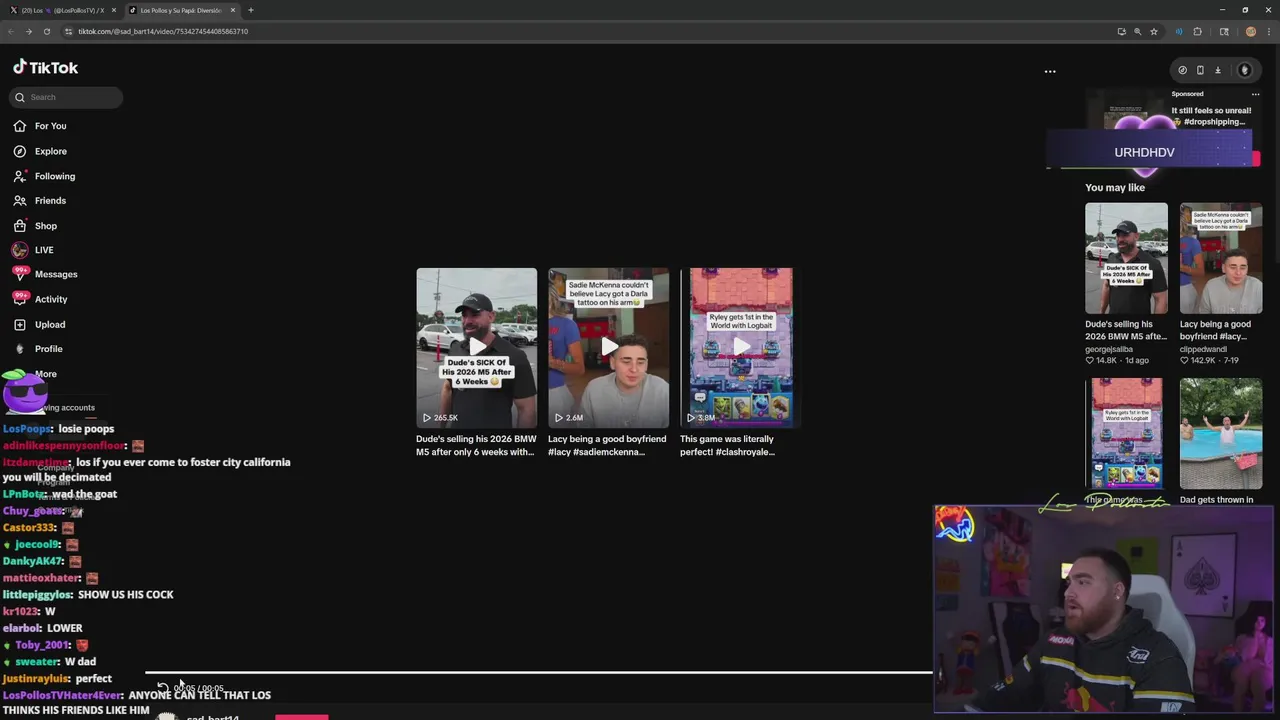The width and height of the screenshot is (1280, 720).
Task: Open the clippedwandl creator link
Action: pos(1203,349)
